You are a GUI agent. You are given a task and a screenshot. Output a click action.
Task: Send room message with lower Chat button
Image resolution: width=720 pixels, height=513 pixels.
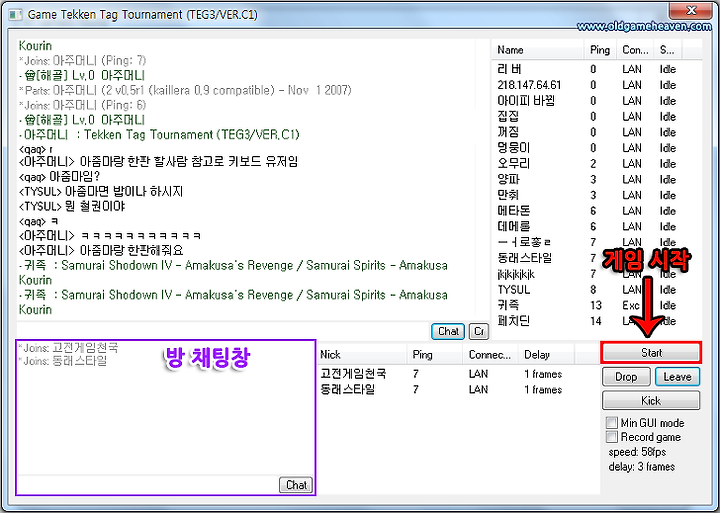tap(296, 485)
